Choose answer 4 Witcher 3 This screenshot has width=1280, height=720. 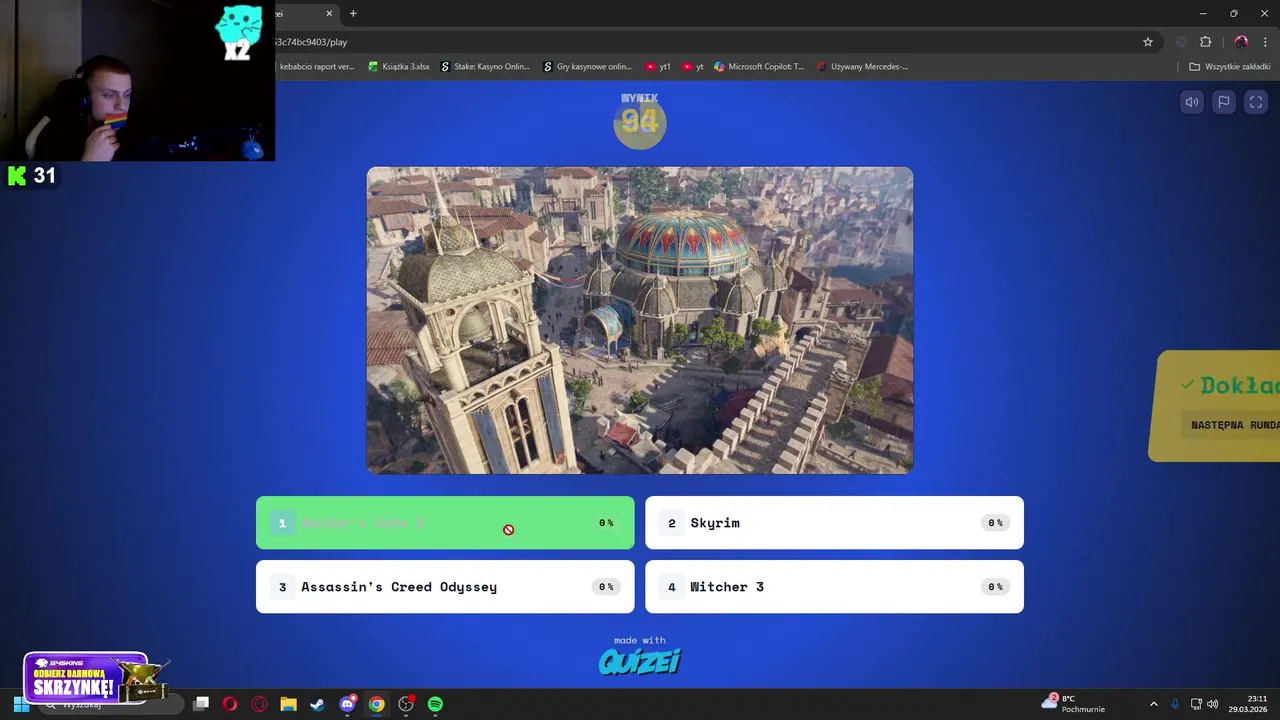(x=834, y=587)
